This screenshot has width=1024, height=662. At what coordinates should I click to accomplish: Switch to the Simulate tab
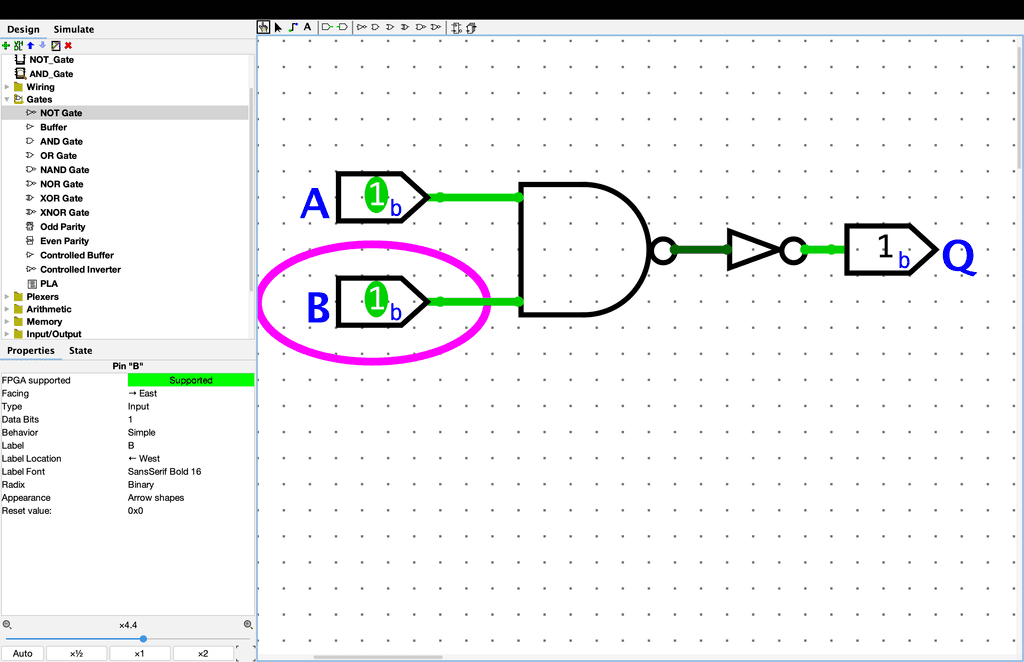(x=73, y=29)
